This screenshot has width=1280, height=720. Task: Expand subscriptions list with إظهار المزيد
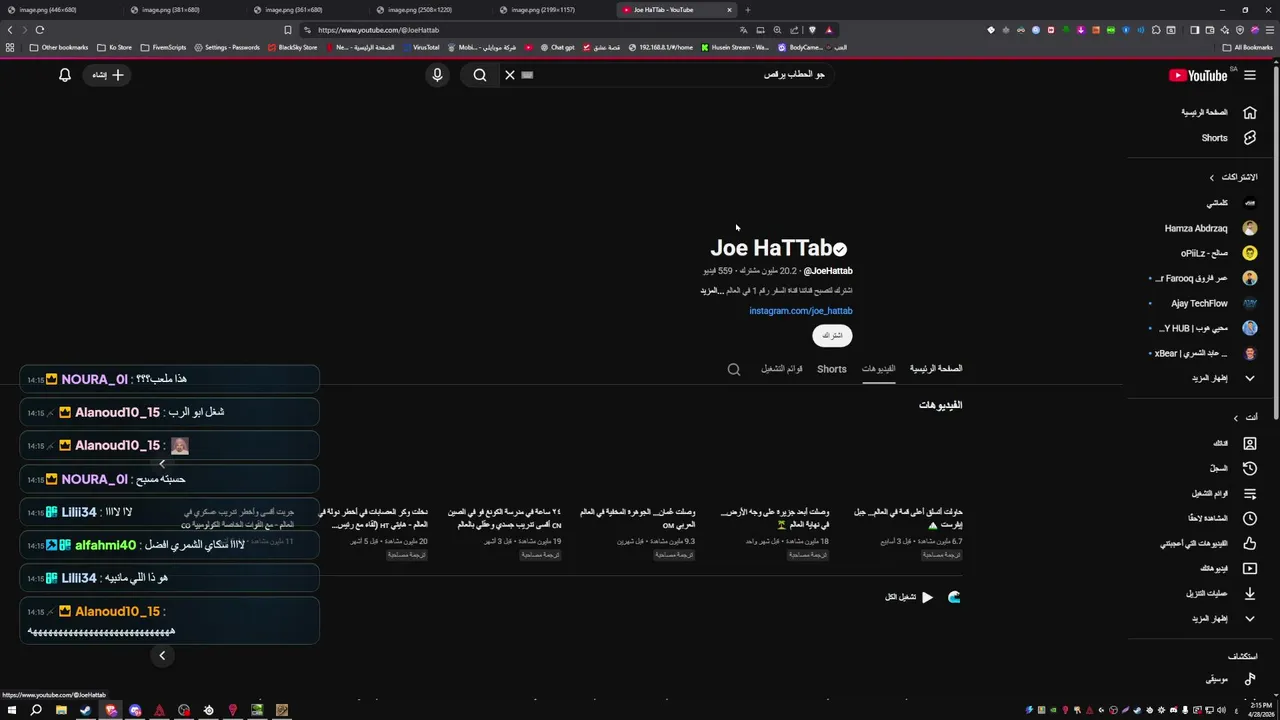(1223, 378)
